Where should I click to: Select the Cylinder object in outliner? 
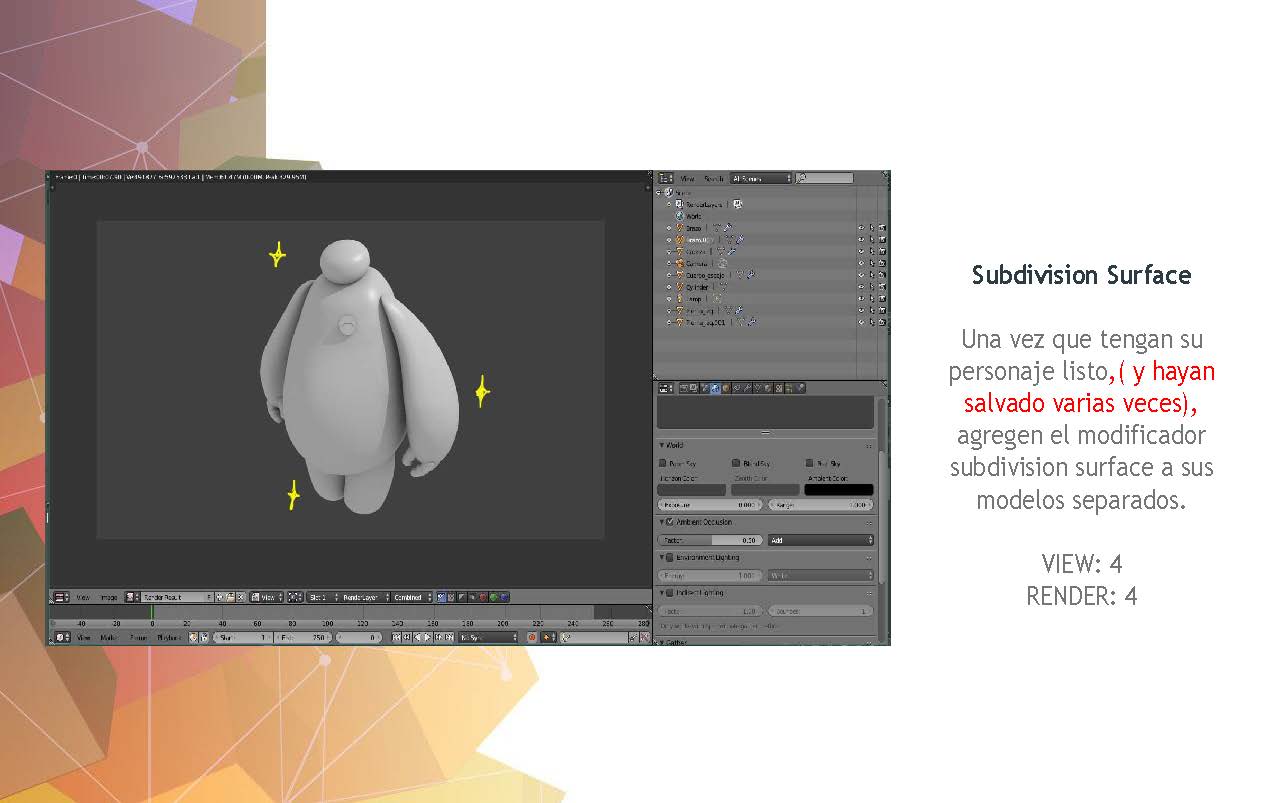tap(698, 287)
